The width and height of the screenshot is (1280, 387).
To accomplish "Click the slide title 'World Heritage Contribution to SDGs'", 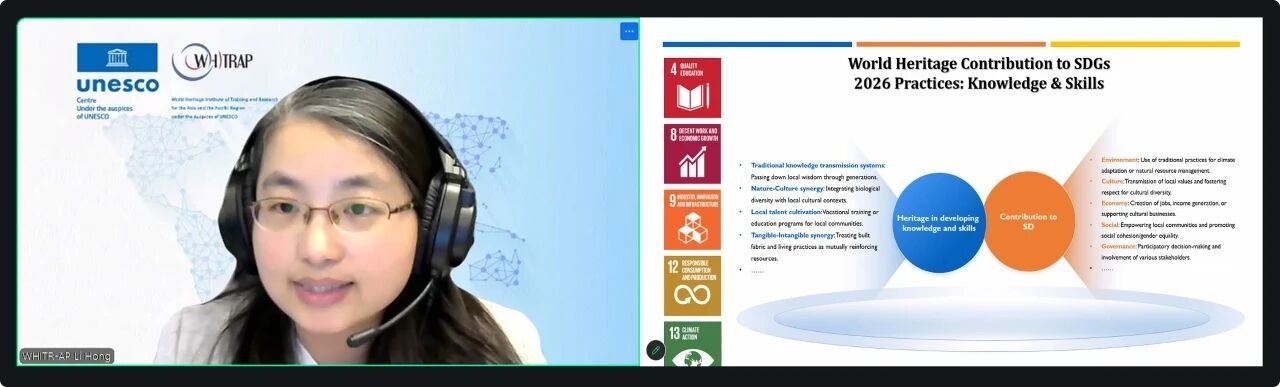I will click(x=979, y=63).
